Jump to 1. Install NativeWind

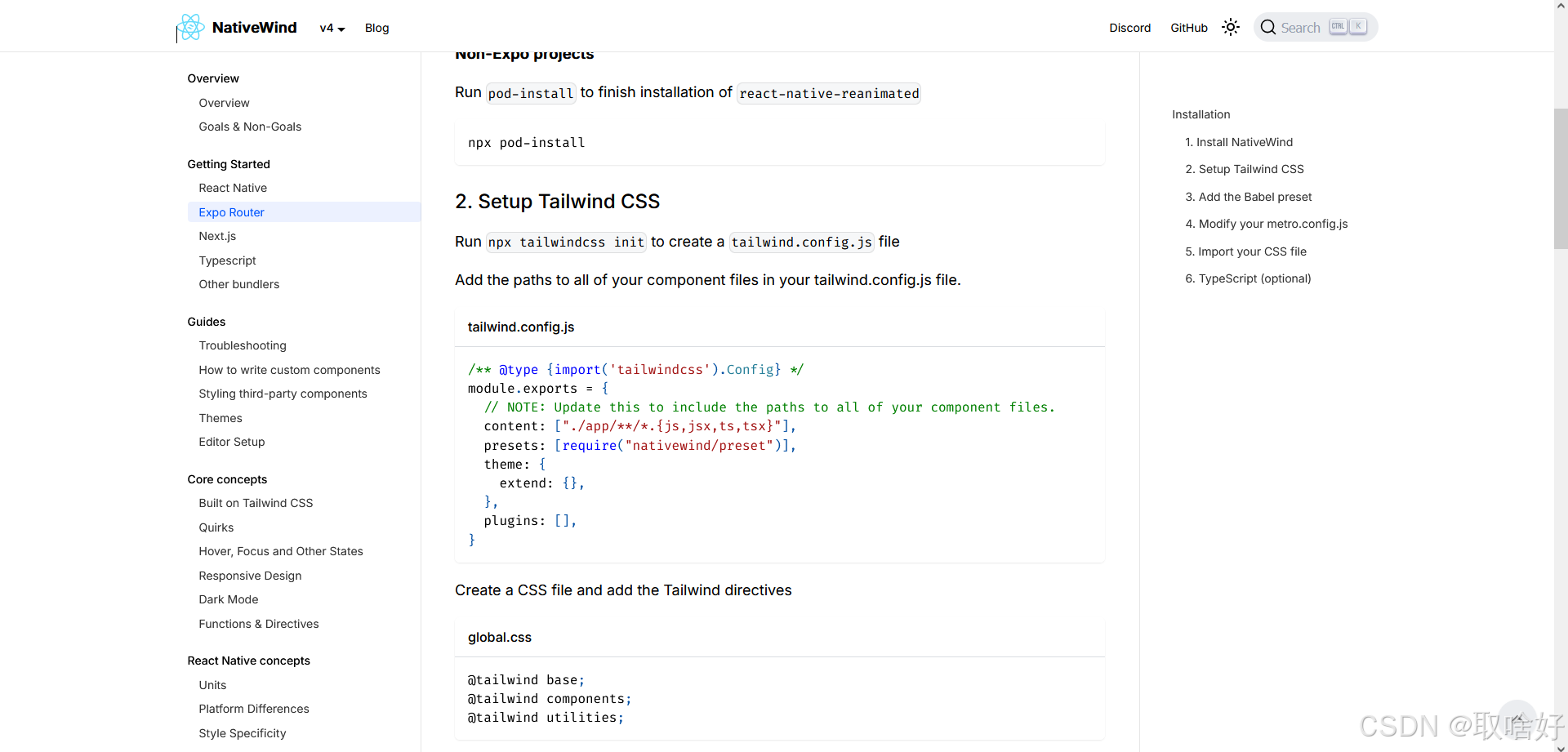pyautogui.click(x=1239, y=142)
